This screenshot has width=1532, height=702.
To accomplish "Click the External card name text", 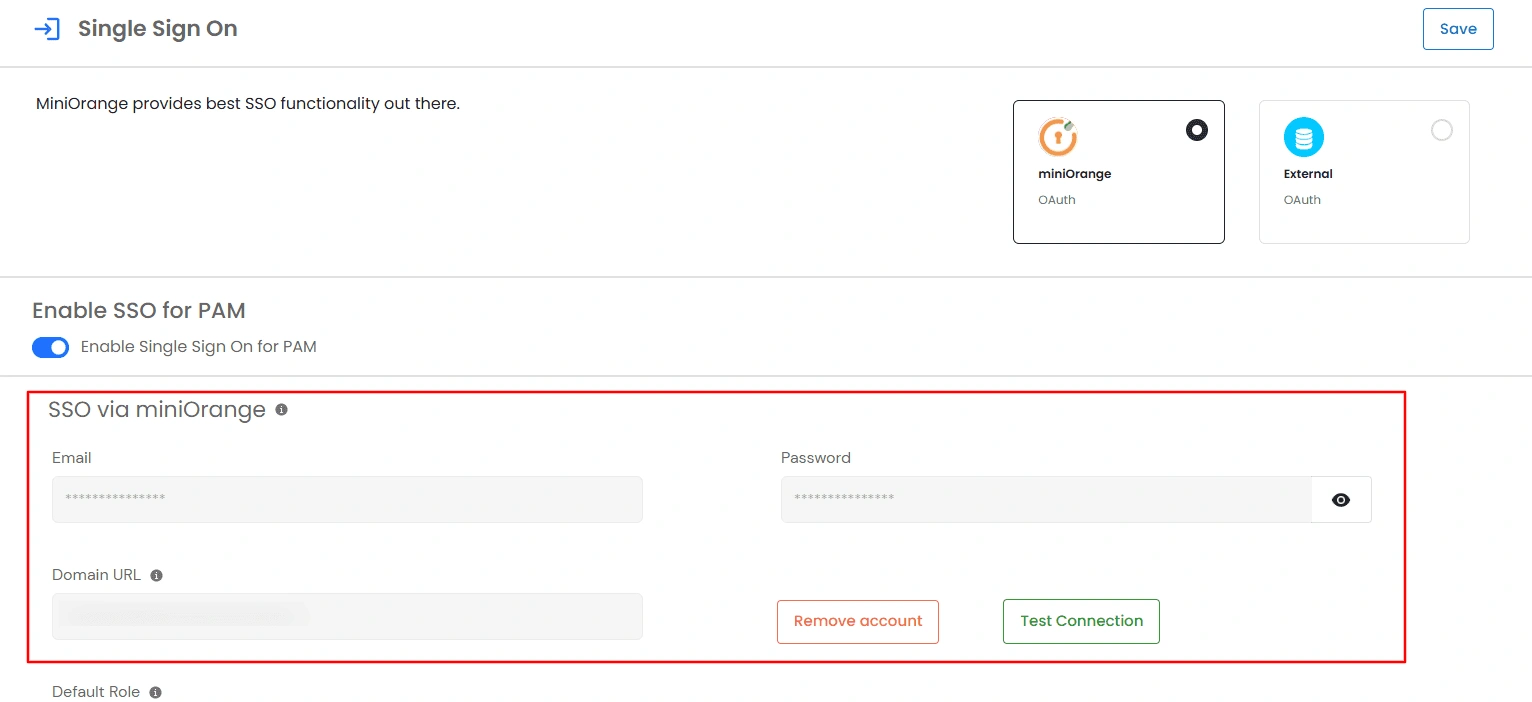I will (1308, 174).
